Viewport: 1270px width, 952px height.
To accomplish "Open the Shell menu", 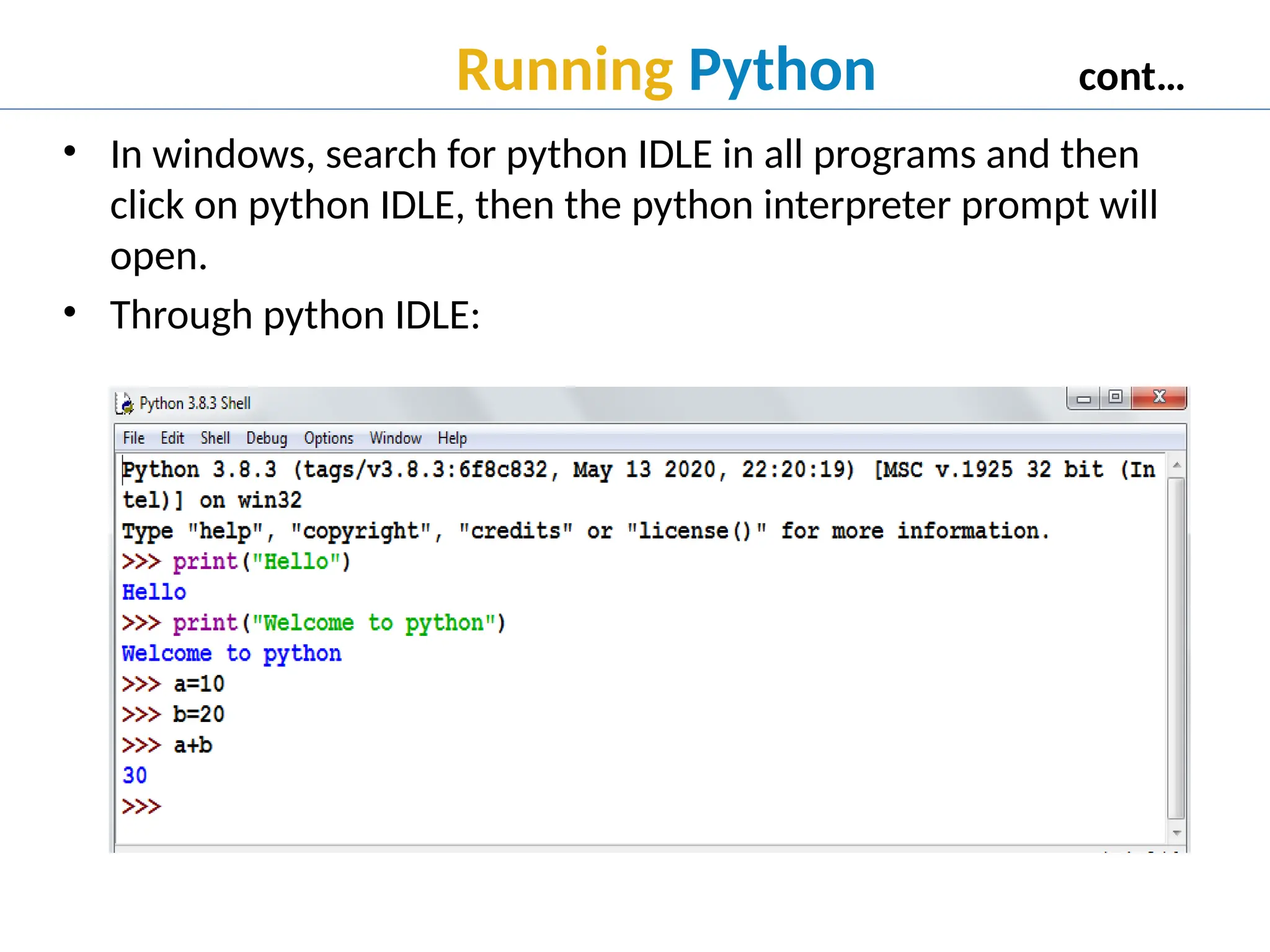I will tap(215, 438).
